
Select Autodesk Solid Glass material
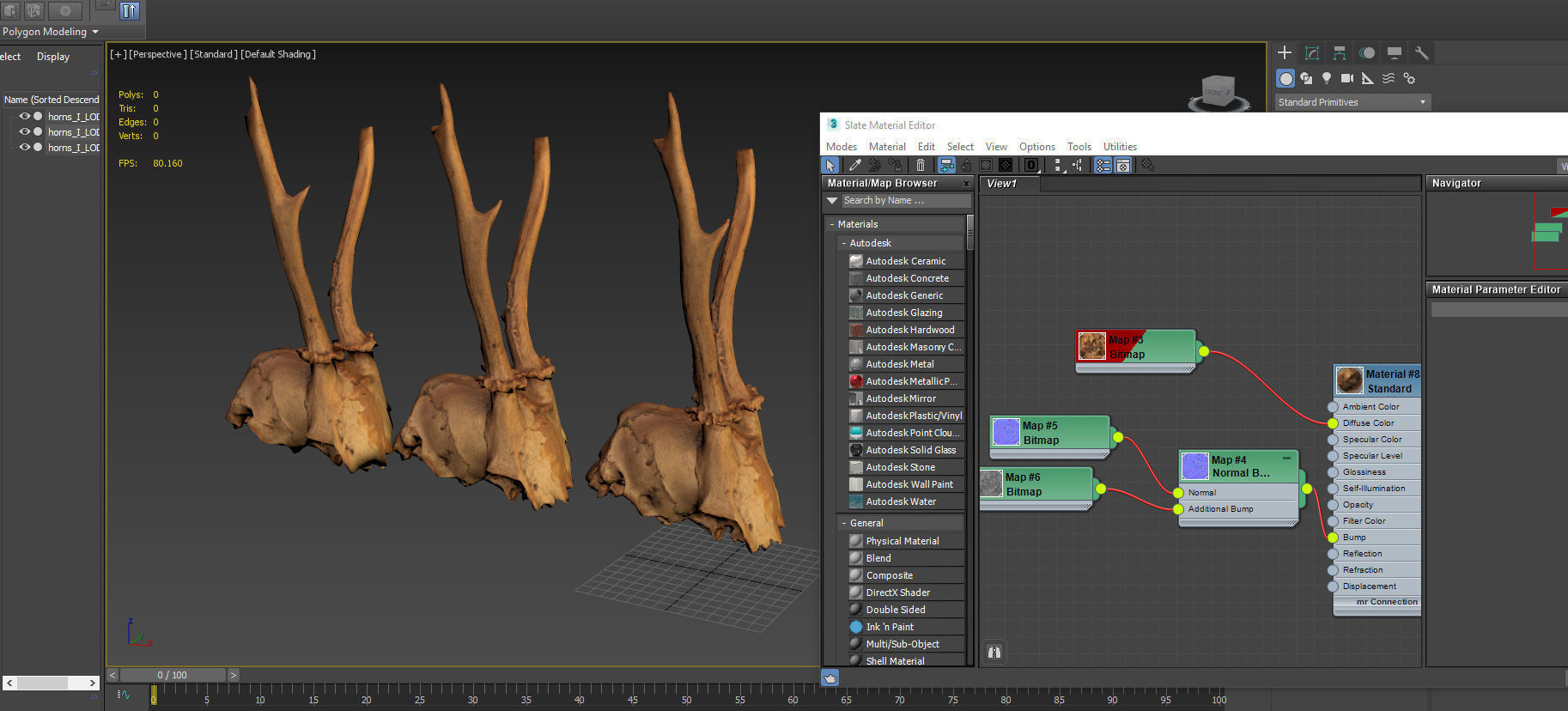906,450
